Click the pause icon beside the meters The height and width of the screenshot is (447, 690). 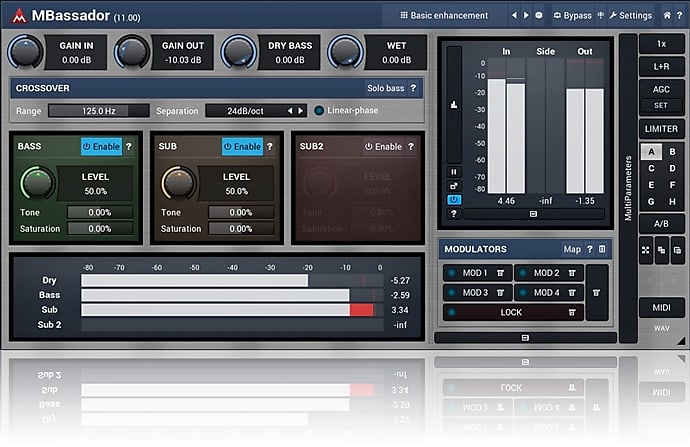[454, 171]
